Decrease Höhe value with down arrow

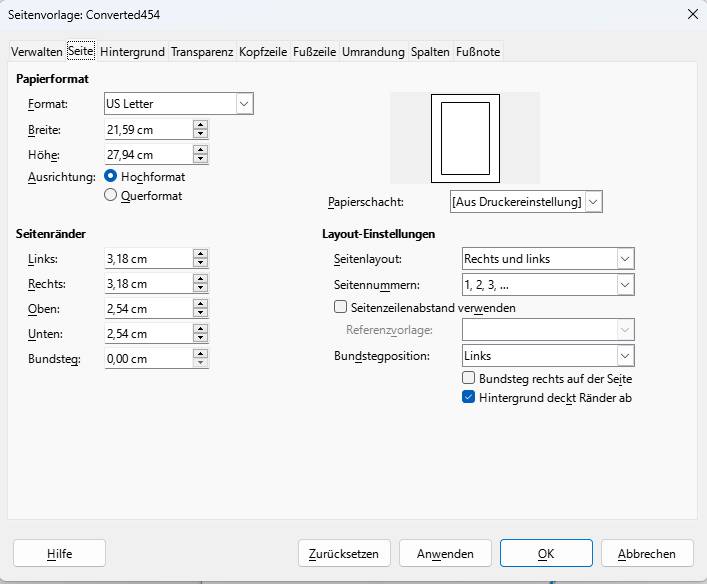pyautogui.click(x=201, y=159)
